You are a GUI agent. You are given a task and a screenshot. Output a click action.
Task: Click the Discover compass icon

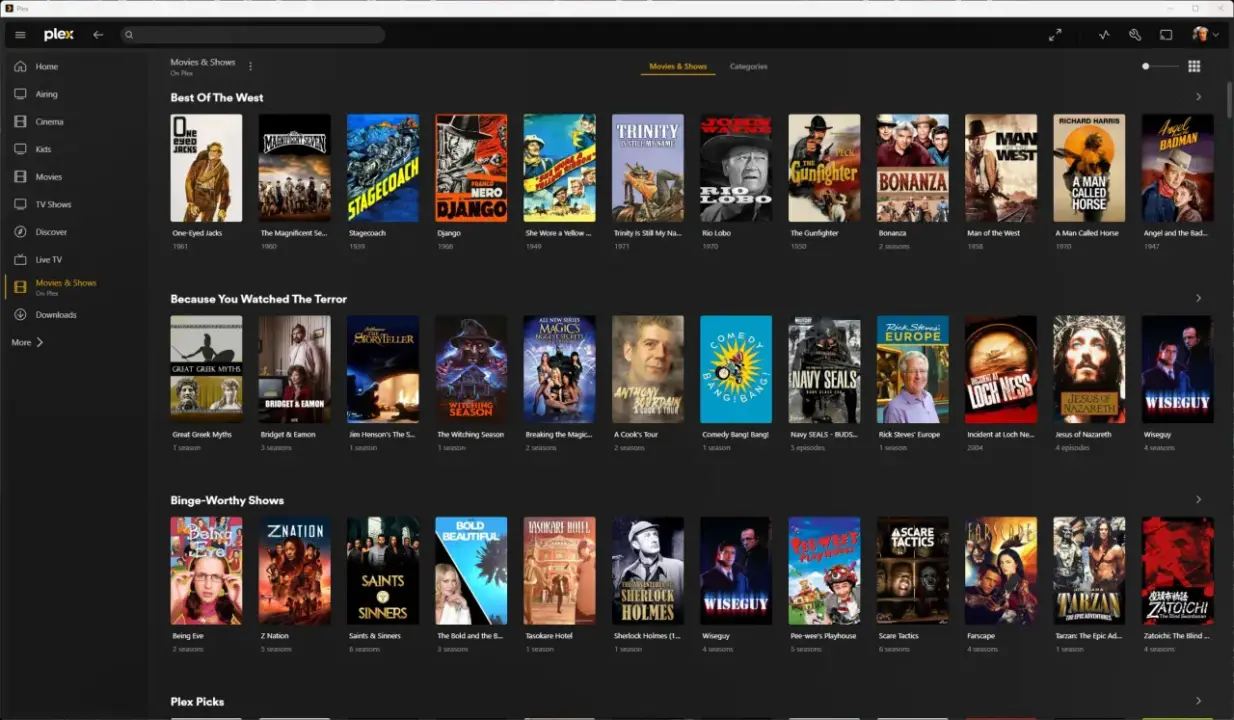[20, 232]
